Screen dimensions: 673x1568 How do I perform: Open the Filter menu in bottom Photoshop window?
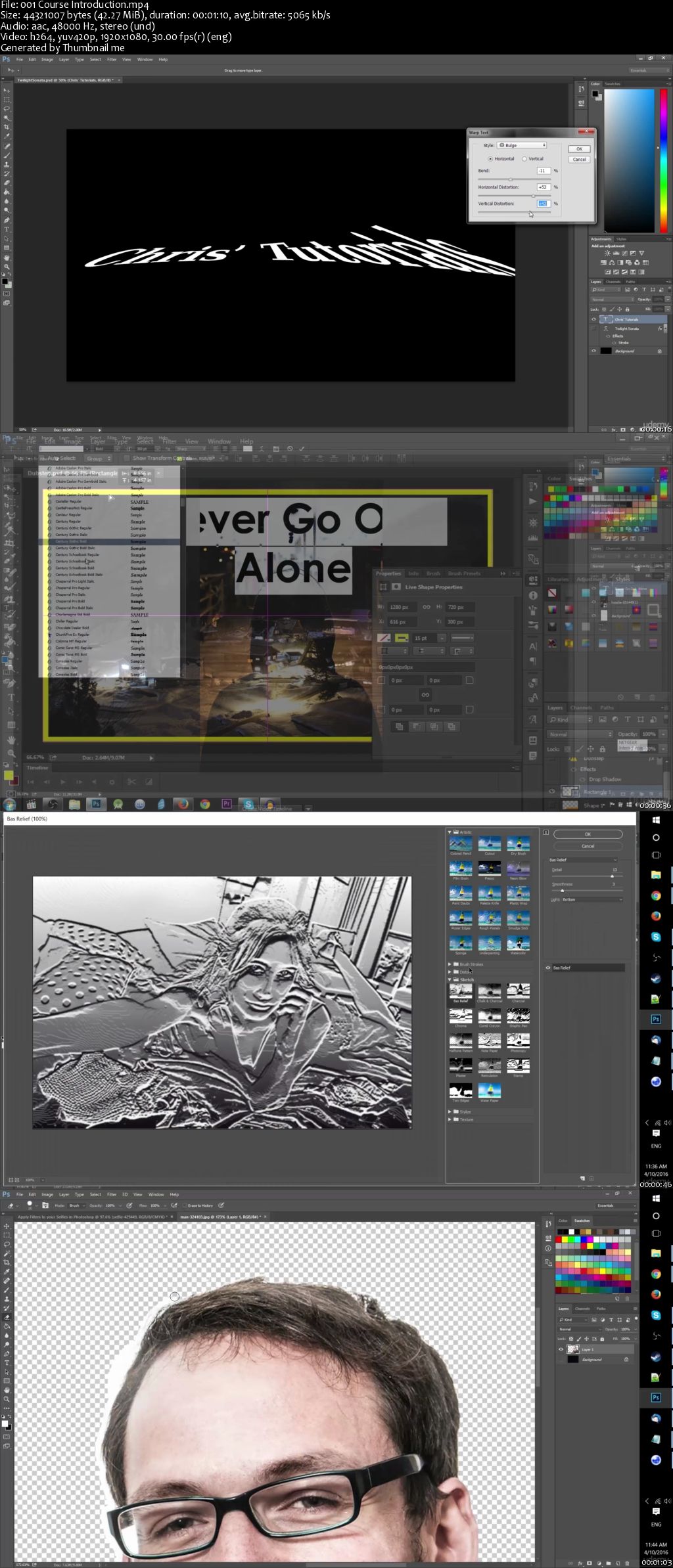(x=112, y=1194)
